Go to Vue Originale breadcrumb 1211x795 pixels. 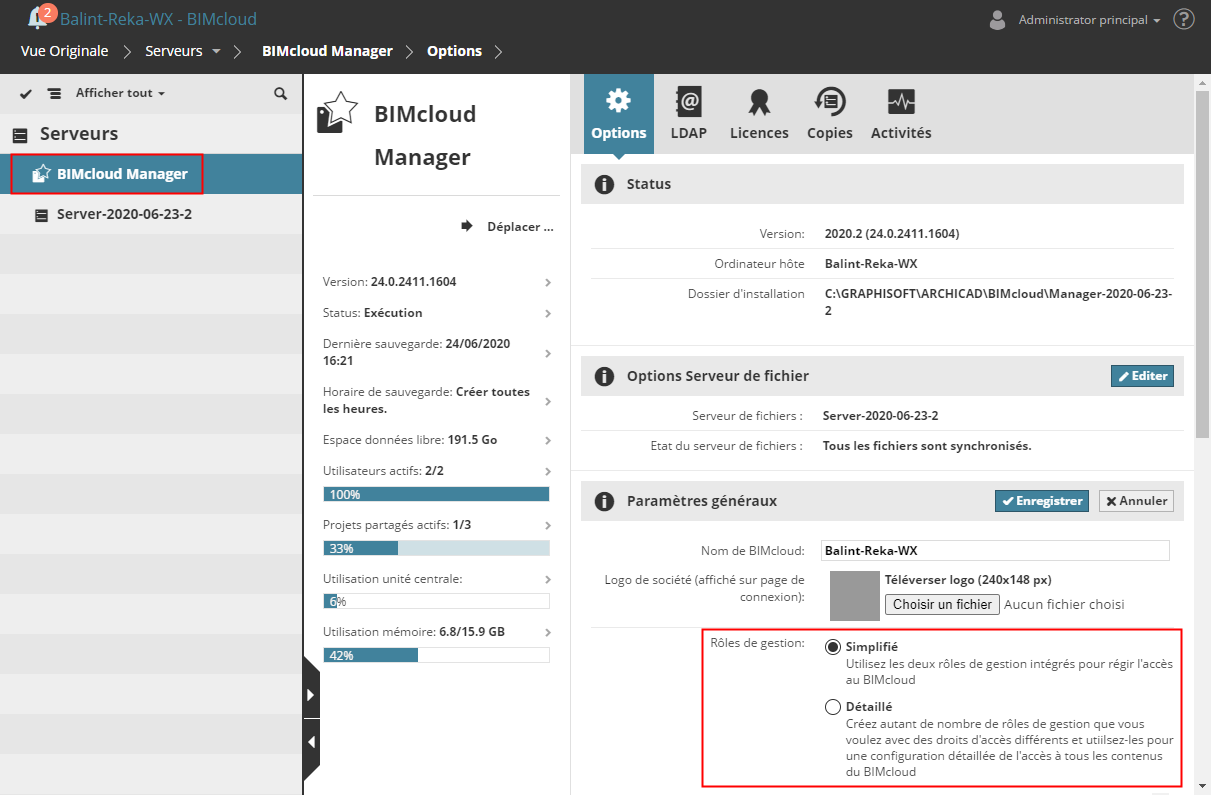(x=65, y=51)
